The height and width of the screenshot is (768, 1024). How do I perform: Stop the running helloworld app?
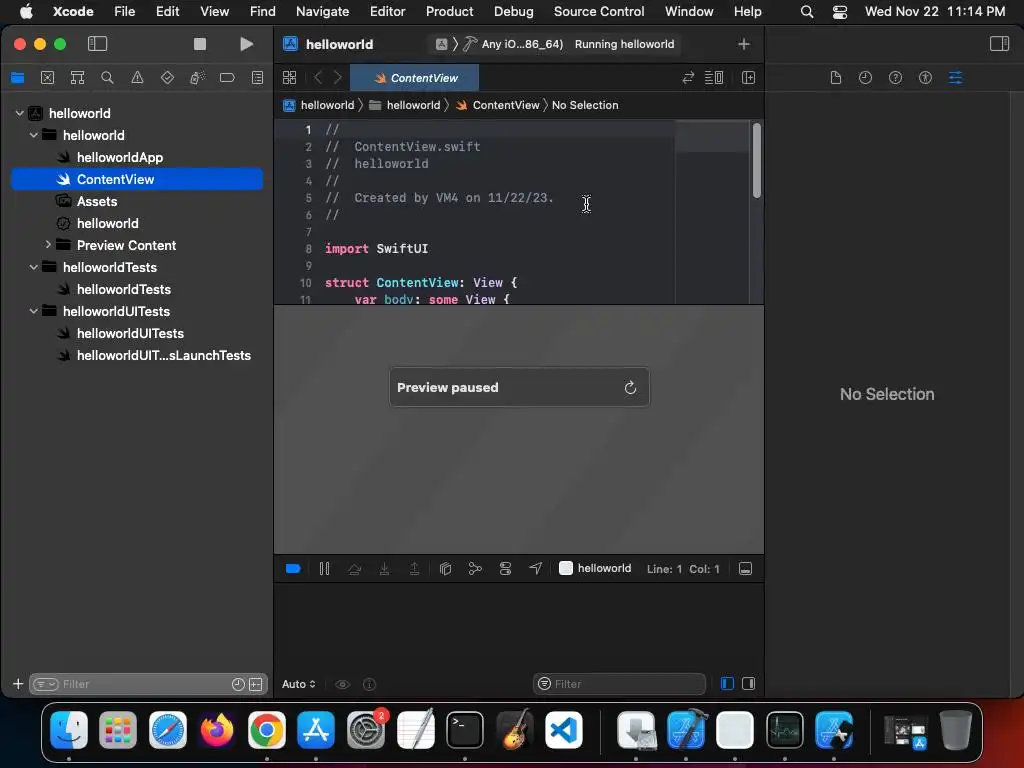pyautogui.click(x=200, y=44)
